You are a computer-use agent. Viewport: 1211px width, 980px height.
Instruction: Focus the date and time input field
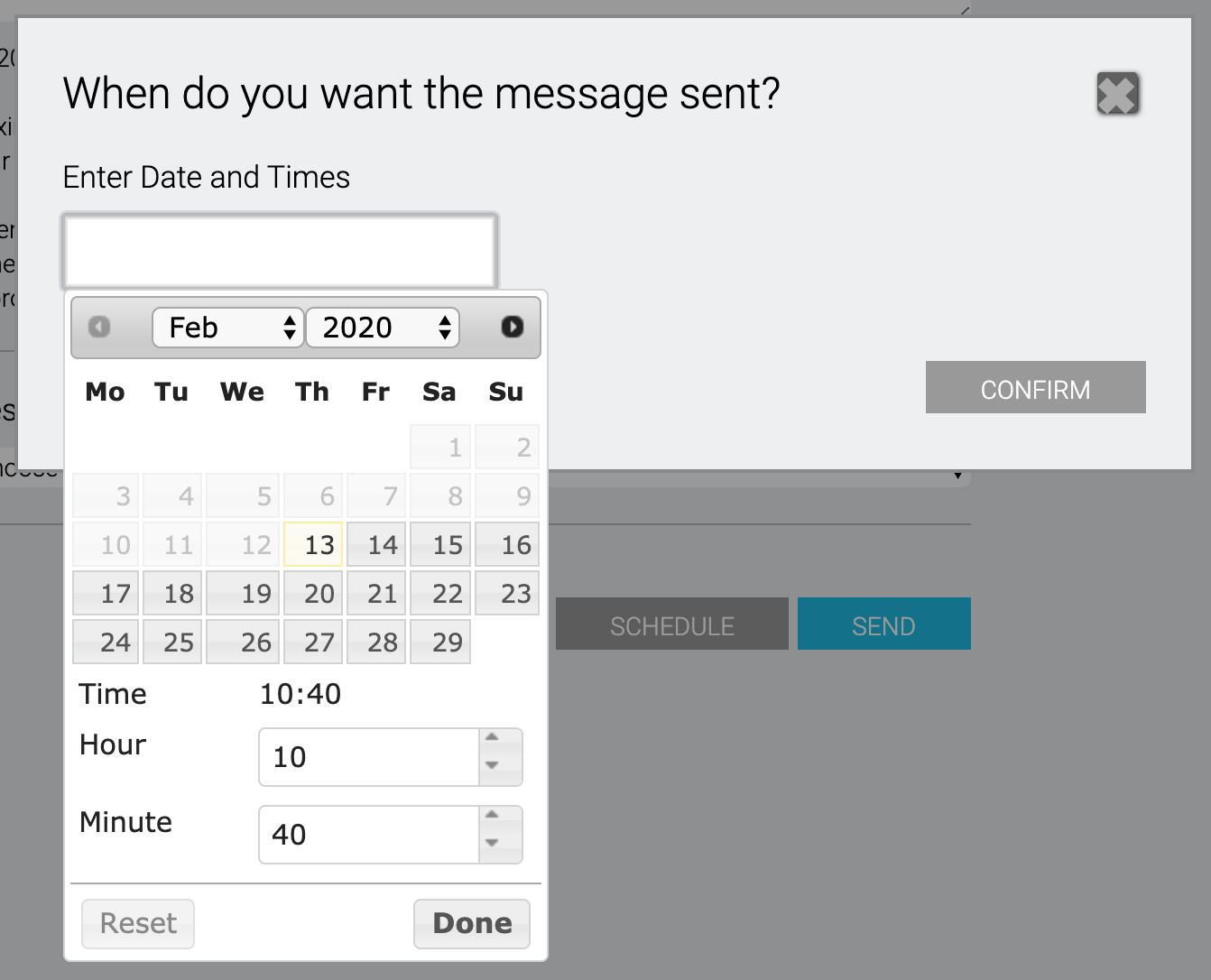(x=280, y=251)
